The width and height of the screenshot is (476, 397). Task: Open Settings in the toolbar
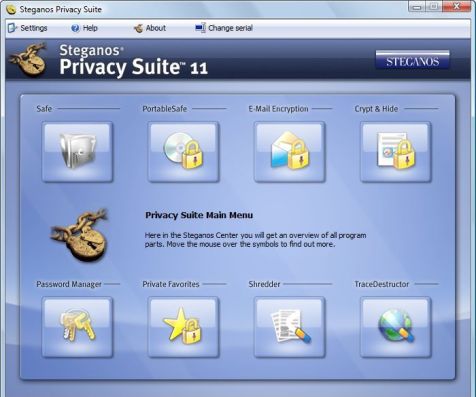[28, 28]
